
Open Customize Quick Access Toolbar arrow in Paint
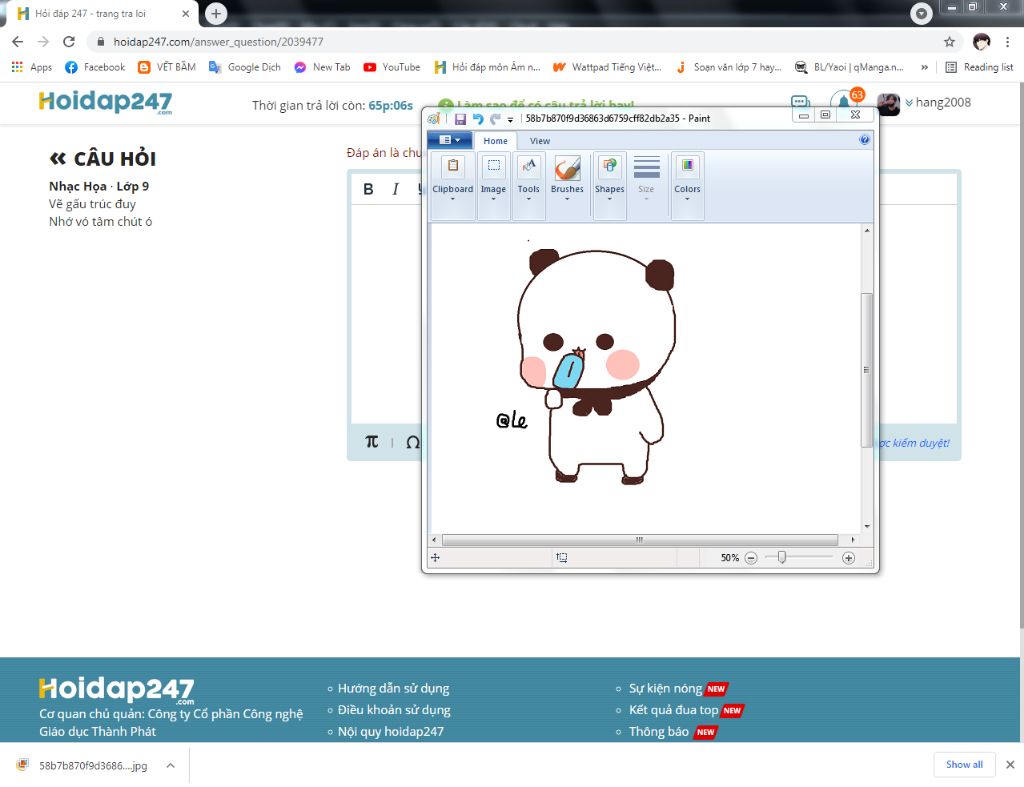click(x=510, y=120)
